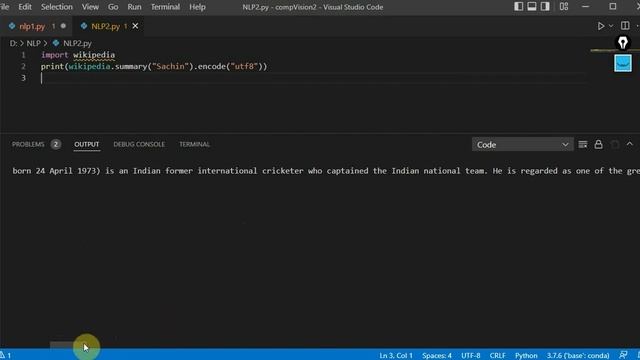640x360 pixels.
Task: Open the View menu
Action: pos(90,7)
